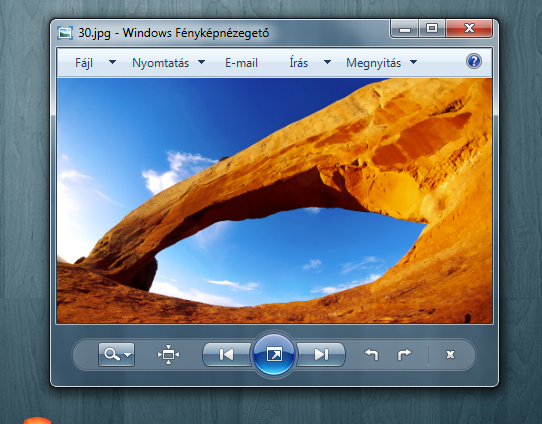Go to the previous picture
This screenshot has width=542, height=424.
click(x=227, y=354)
